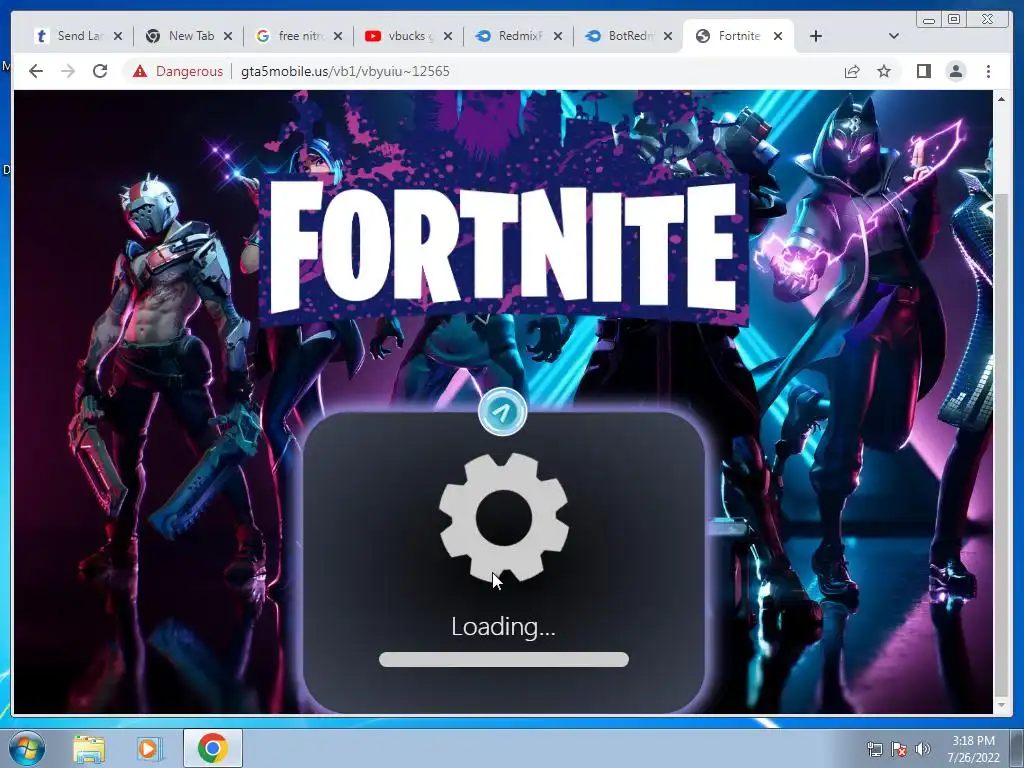Viewport: 1024px width, 768px height.
Task: Close the RedmixF tab
Action: click(558, 36)
